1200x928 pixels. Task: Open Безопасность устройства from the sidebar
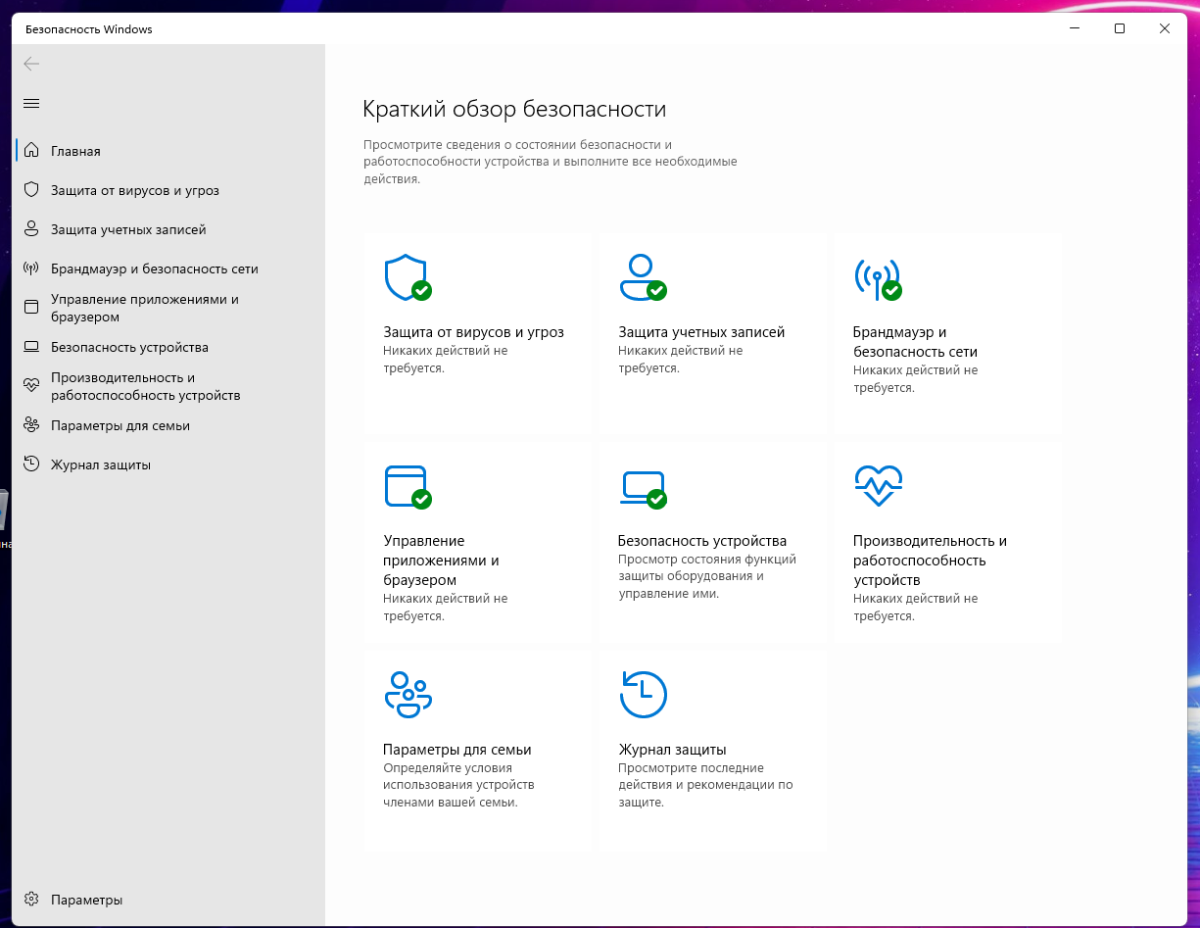[x=128, y=346]
